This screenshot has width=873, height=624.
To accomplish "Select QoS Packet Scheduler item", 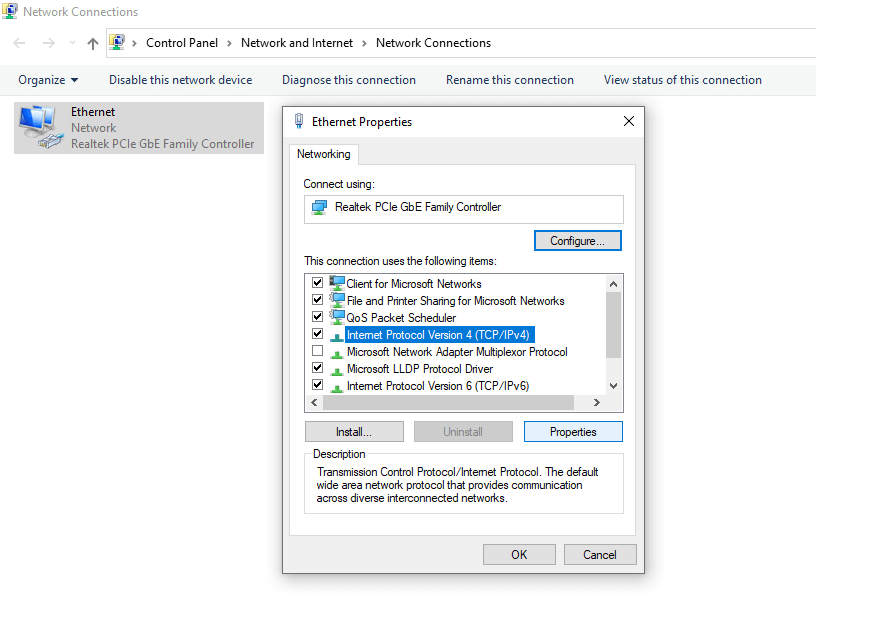I will (x=401, y=318).
